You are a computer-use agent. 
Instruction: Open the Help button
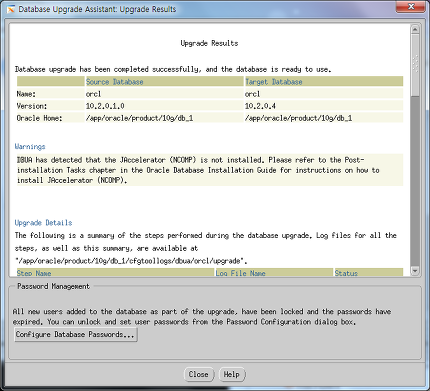[x=232, y=374]
